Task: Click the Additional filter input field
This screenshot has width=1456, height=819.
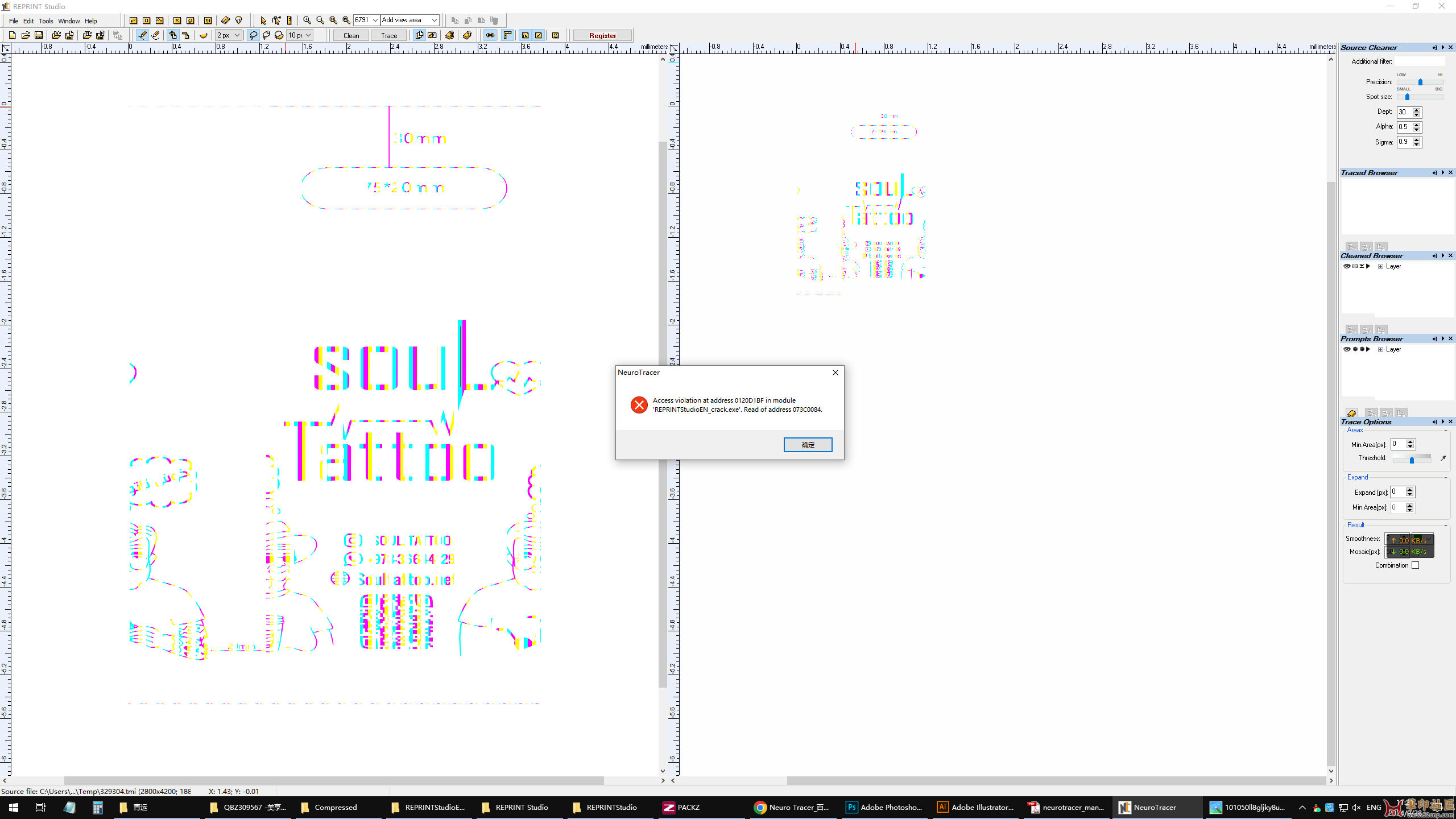Action: 1420,61
